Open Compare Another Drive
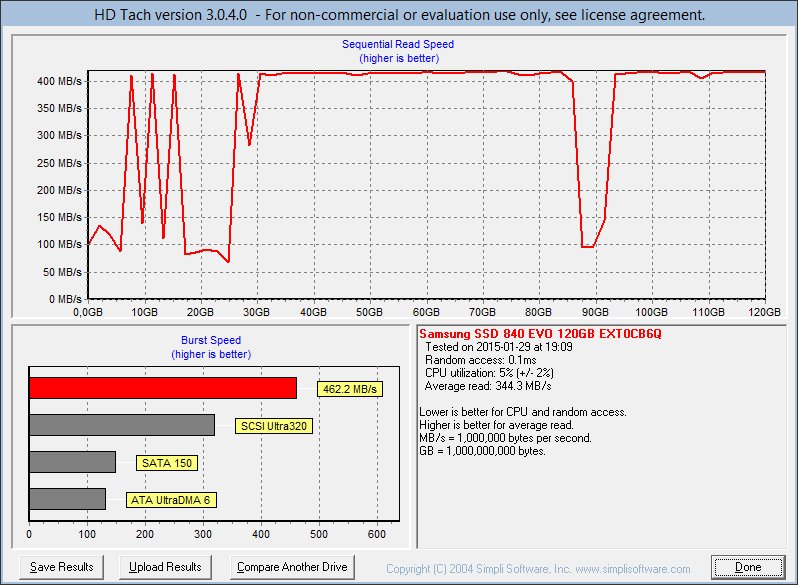Viewport: 798px width, 585px height. pyautogui.click(x=292, y=567)
